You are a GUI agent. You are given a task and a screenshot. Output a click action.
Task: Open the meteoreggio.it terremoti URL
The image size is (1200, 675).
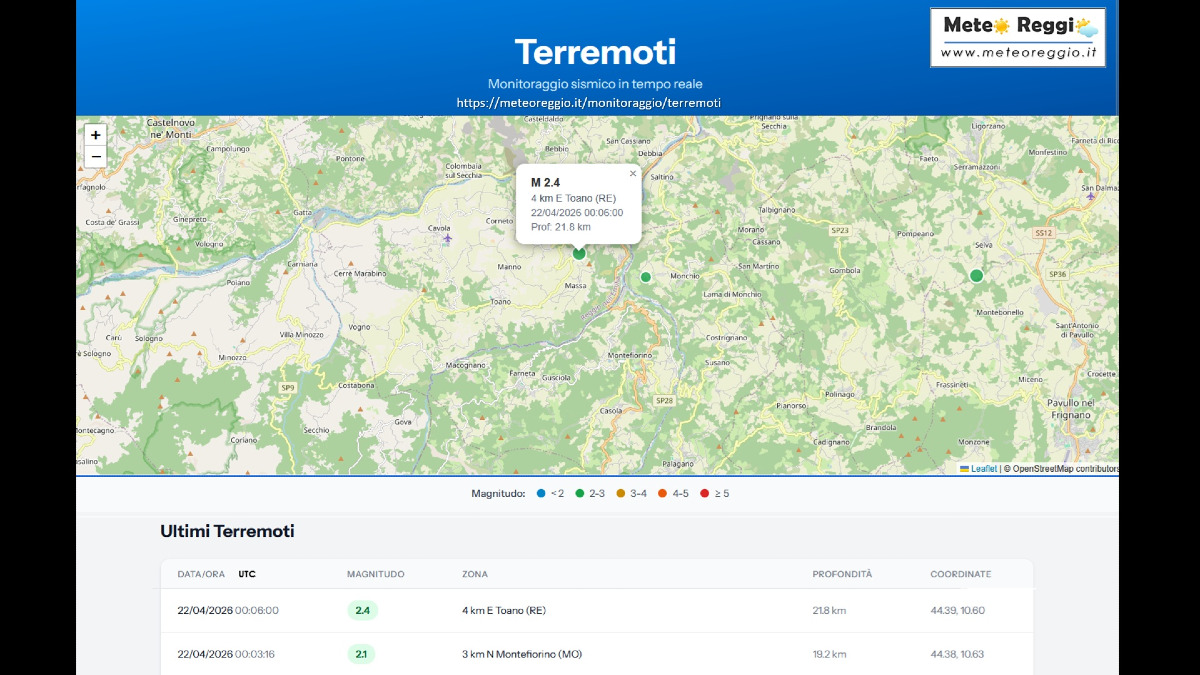point(588,103)
